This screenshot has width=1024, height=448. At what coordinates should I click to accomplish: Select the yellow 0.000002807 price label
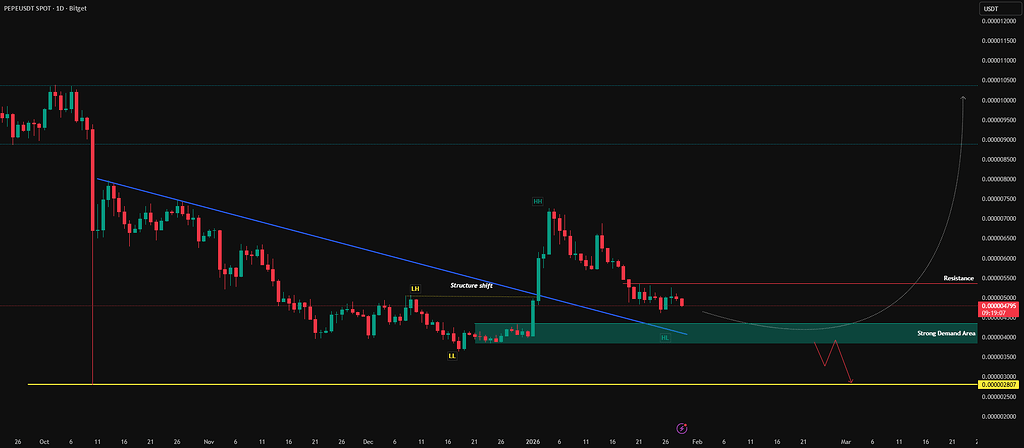(999, 385)
